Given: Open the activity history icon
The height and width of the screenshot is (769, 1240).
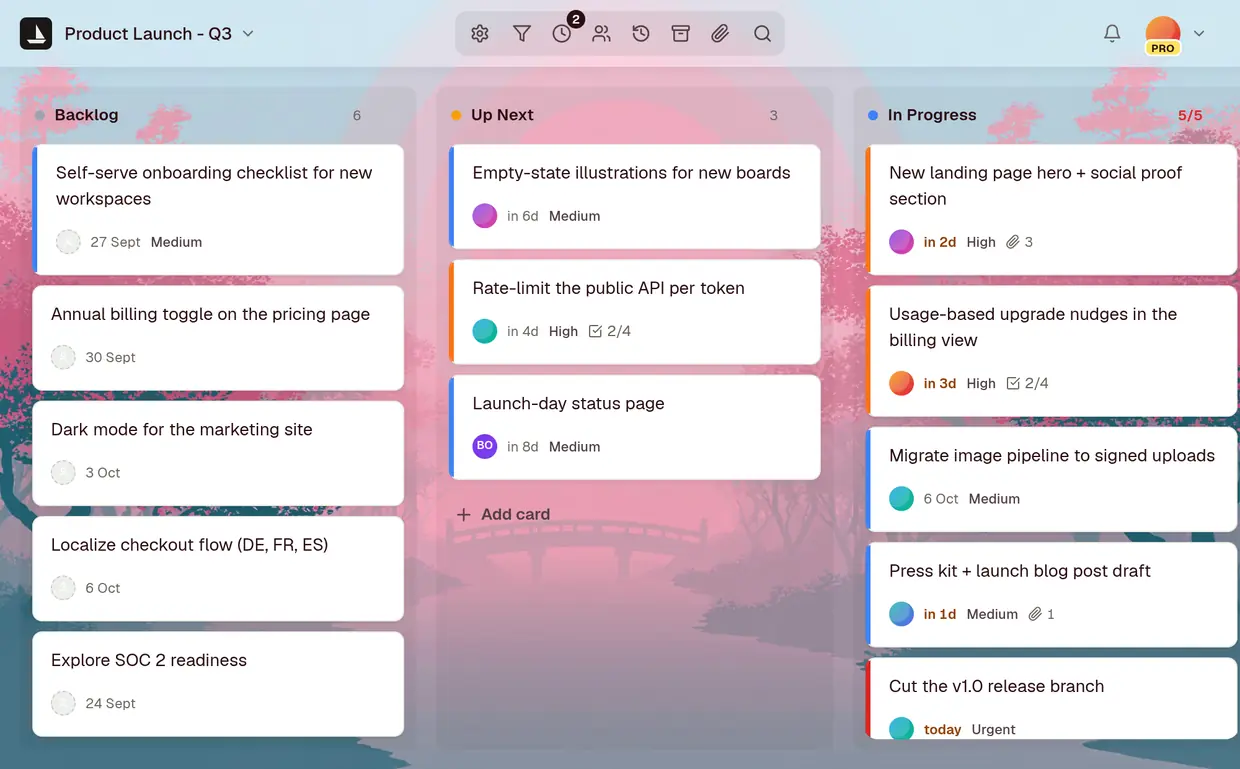Looking at the screenshot, I should point(641,34).
